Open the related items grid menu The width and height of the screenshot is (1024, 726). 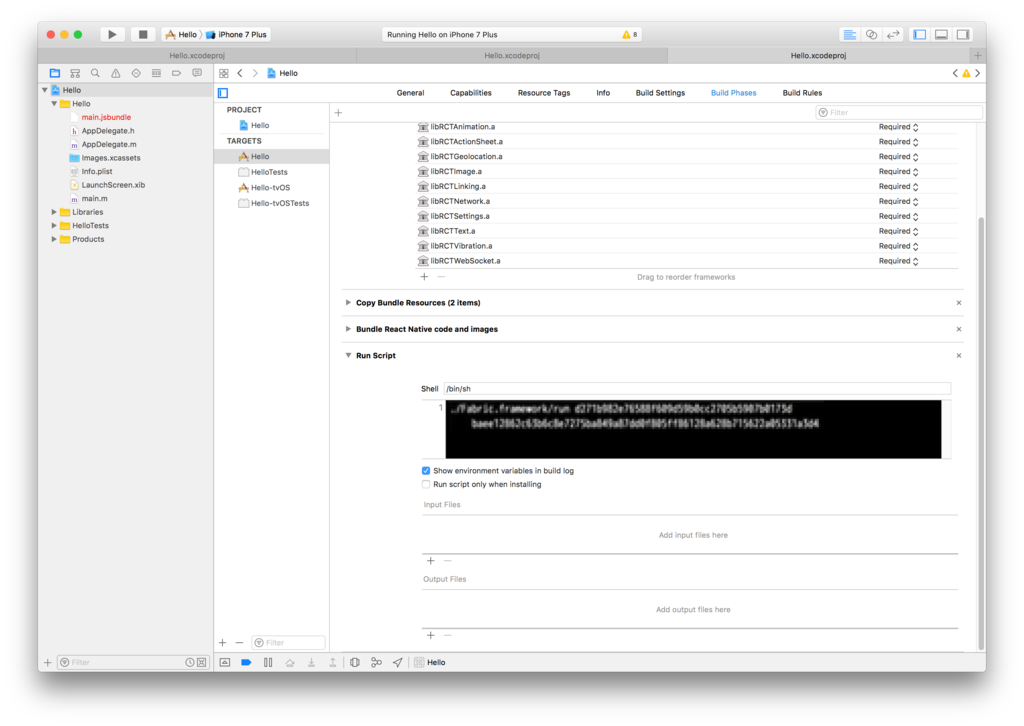(x=224, y=73)
